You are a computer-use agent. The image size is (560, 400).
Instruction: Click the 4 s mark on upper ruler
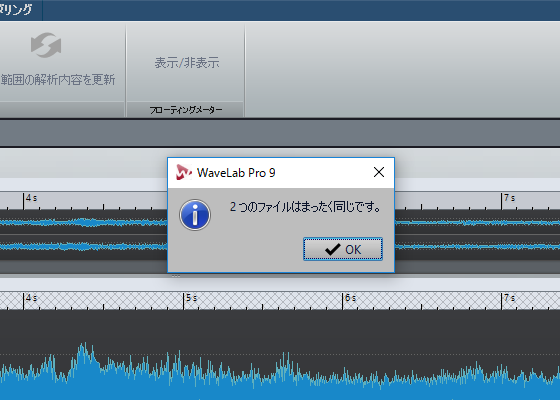click(x=31, y=198)
